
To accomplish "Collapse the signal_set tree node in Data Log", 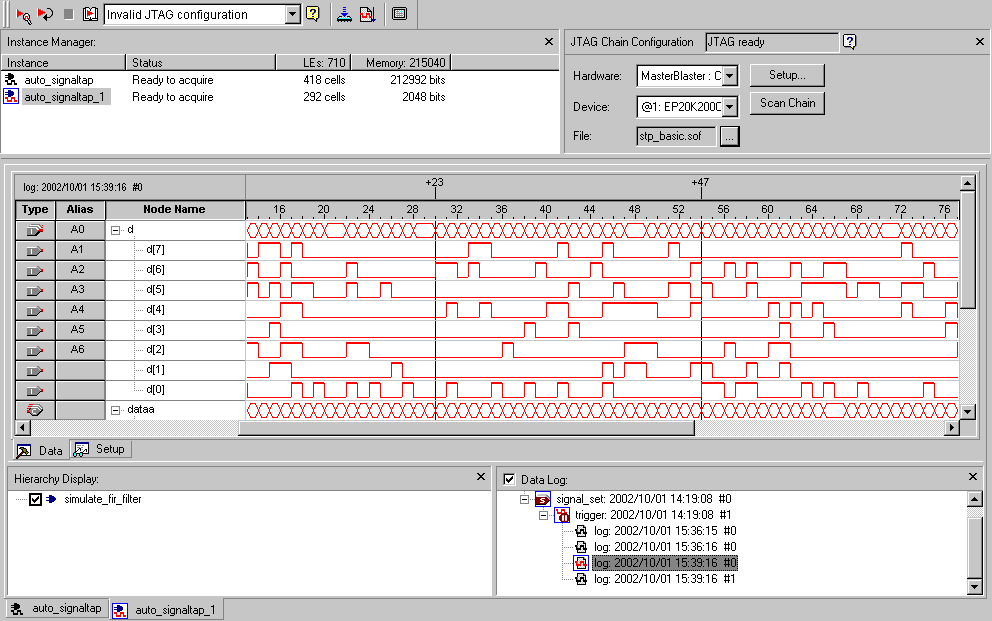I will (525, 499).
